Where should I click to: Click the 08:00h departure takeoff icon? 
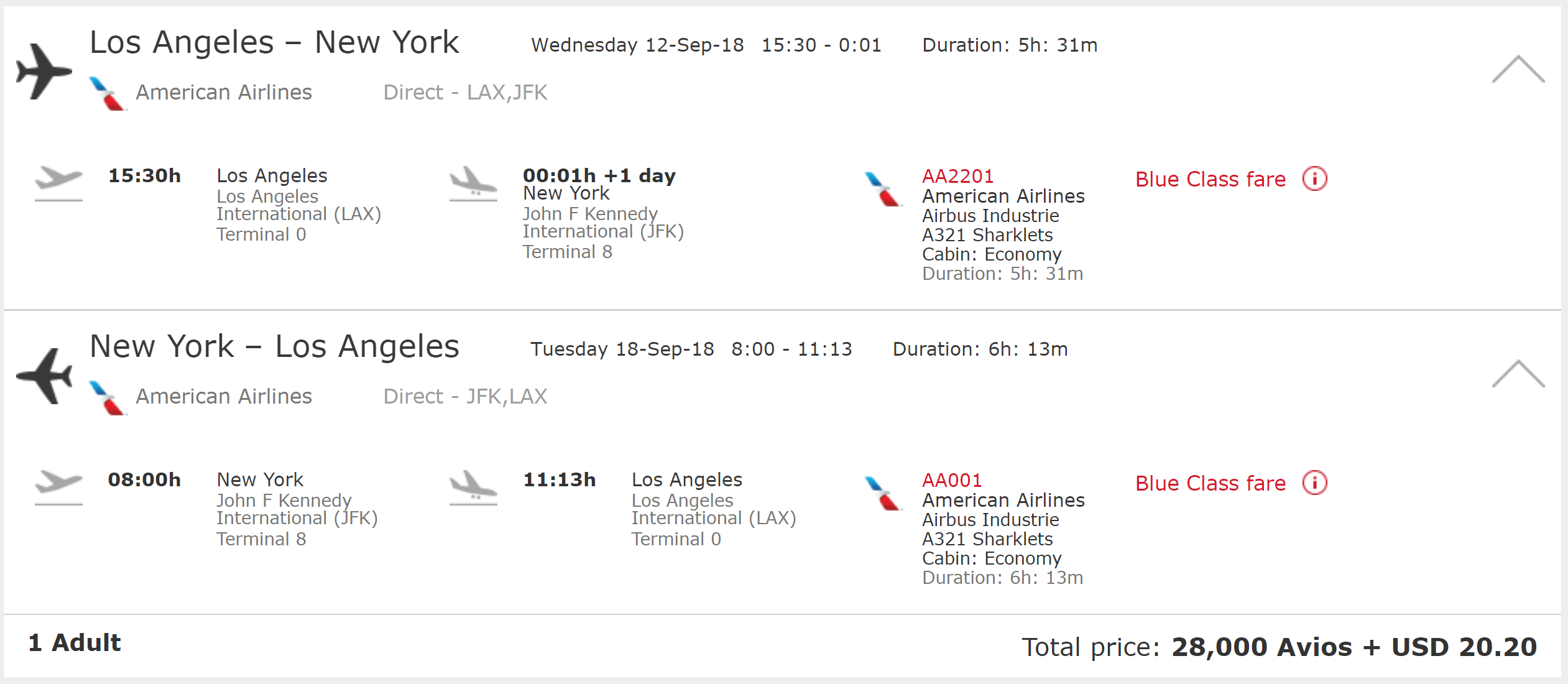pos(58,487)
